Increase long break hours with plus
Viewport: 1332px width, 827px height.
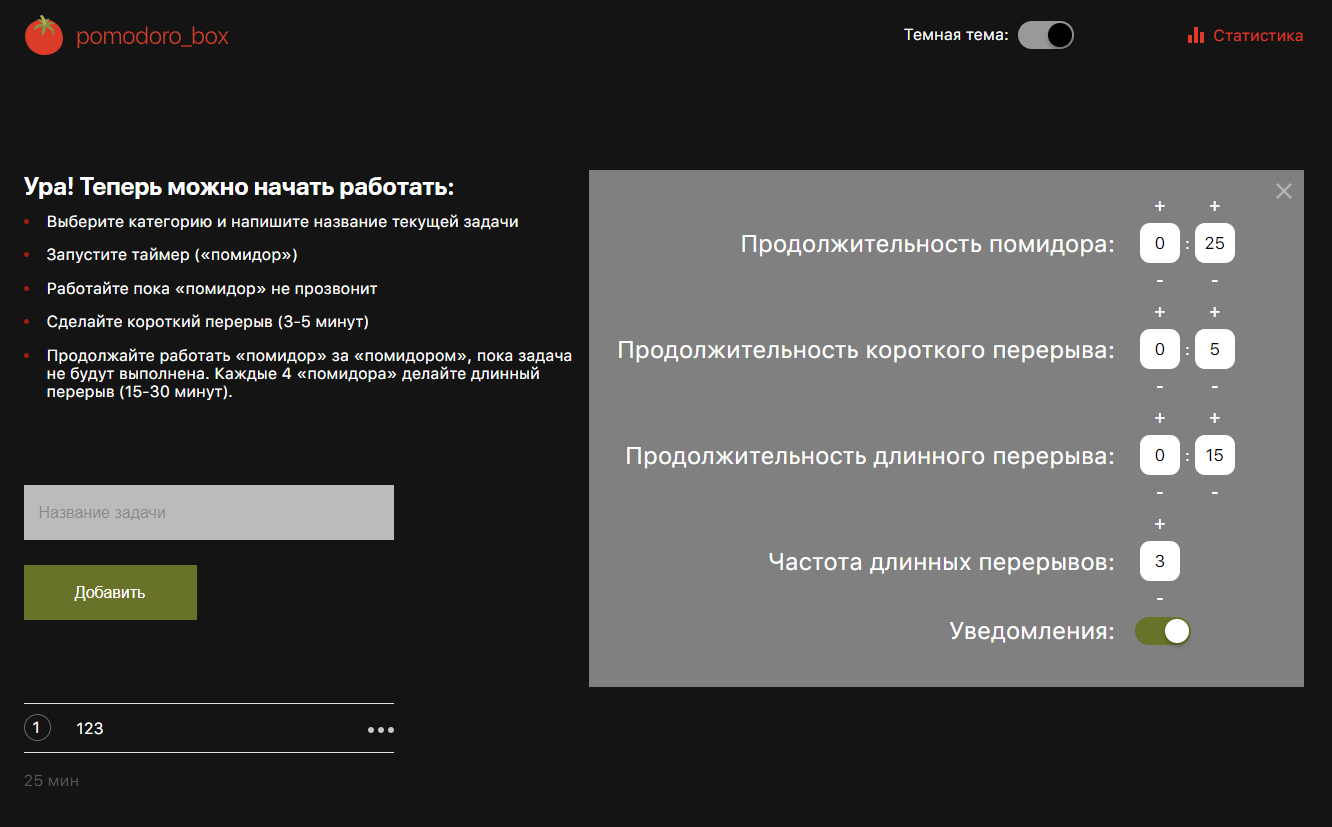click(x=1159, y=418)
